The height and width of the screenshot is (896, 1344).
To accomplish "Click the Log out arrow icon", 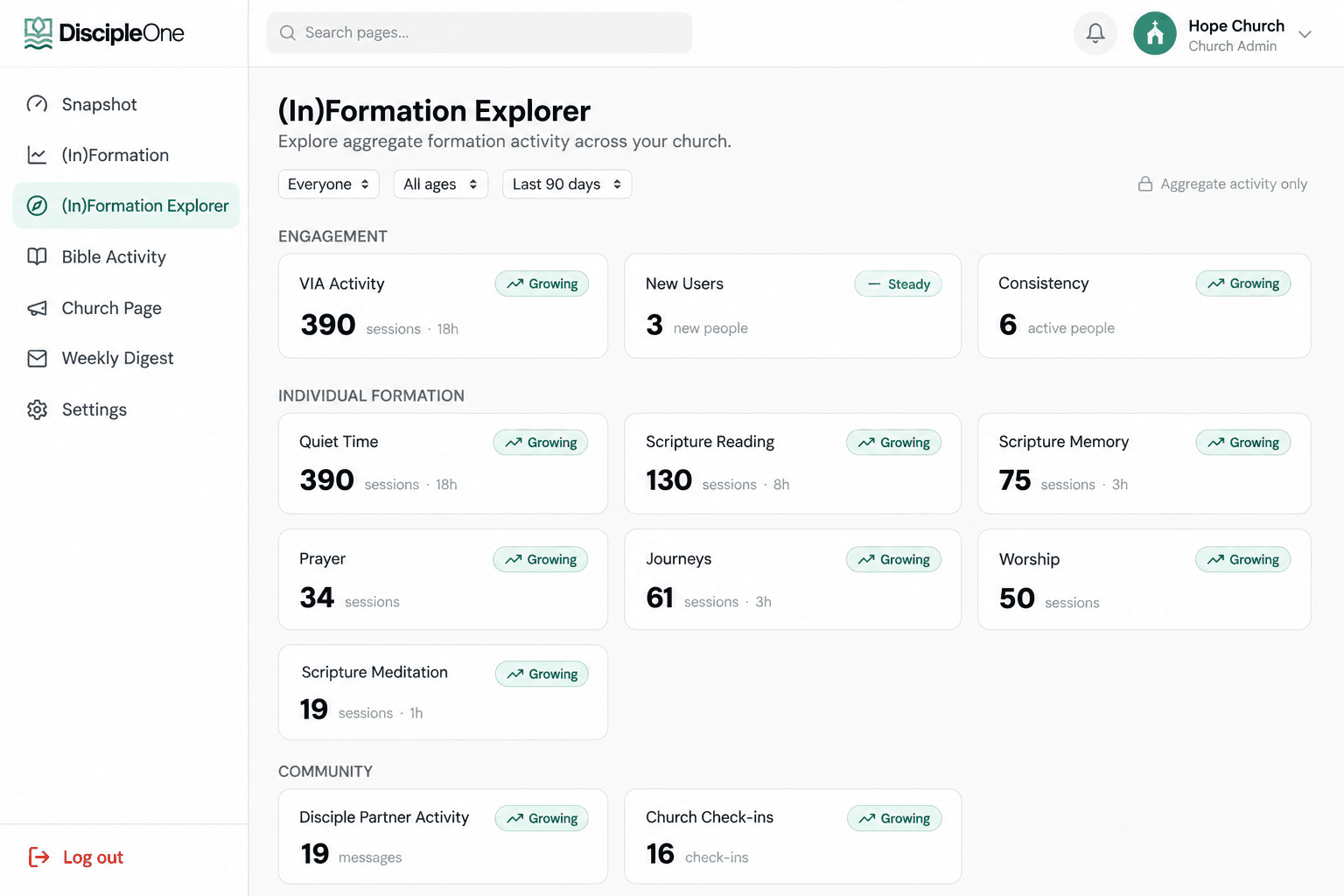I will [x=38, y=857].
